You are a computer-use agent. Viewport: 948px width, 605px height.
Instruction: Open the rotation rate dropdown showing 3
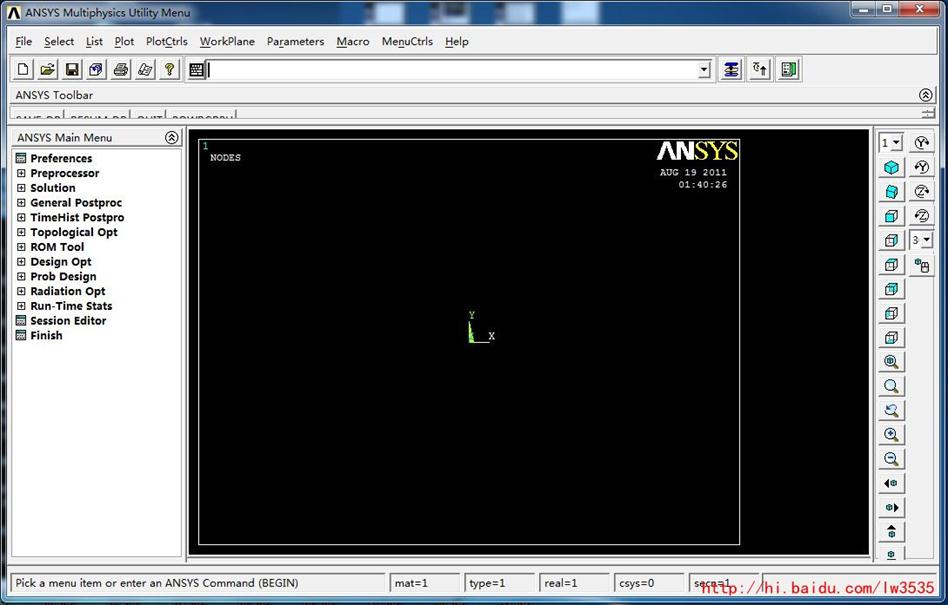[926, 240]
